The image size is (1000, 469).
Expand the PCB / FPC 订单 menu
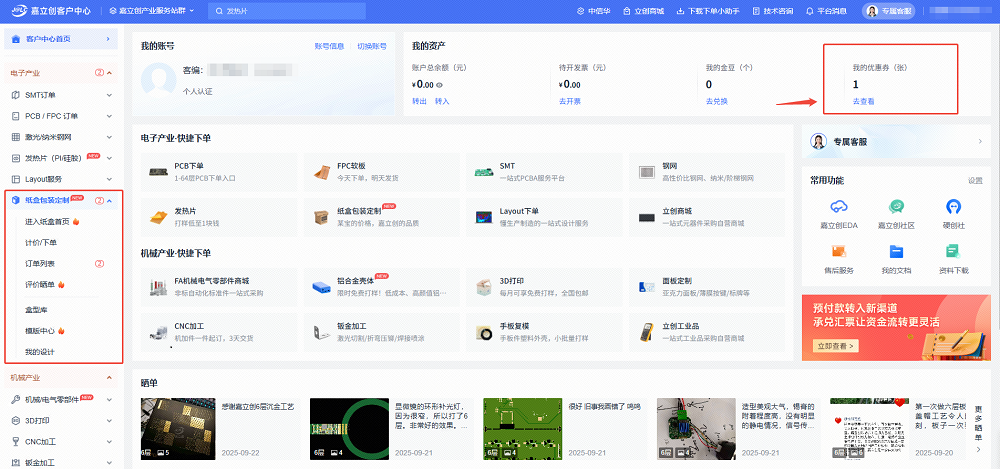click(x=108, y=116)
